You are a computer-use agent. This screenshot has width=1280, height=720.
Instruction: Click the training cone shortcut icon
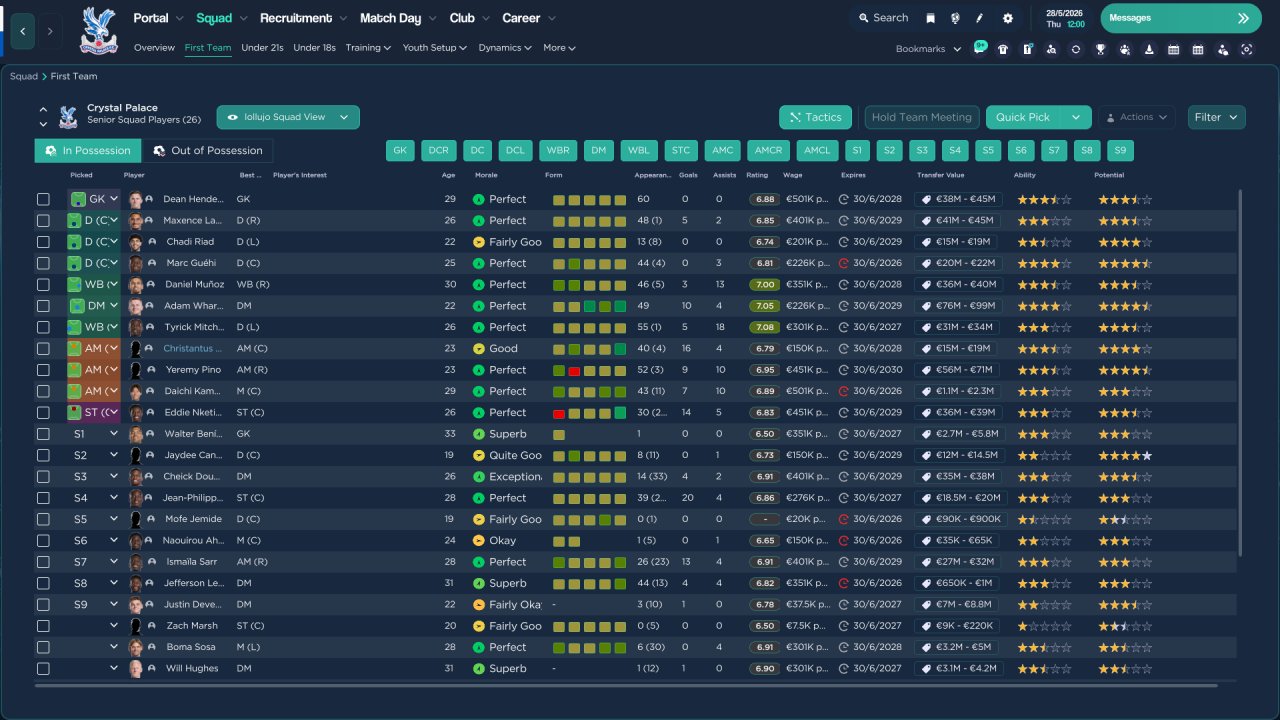(1149, 49)
